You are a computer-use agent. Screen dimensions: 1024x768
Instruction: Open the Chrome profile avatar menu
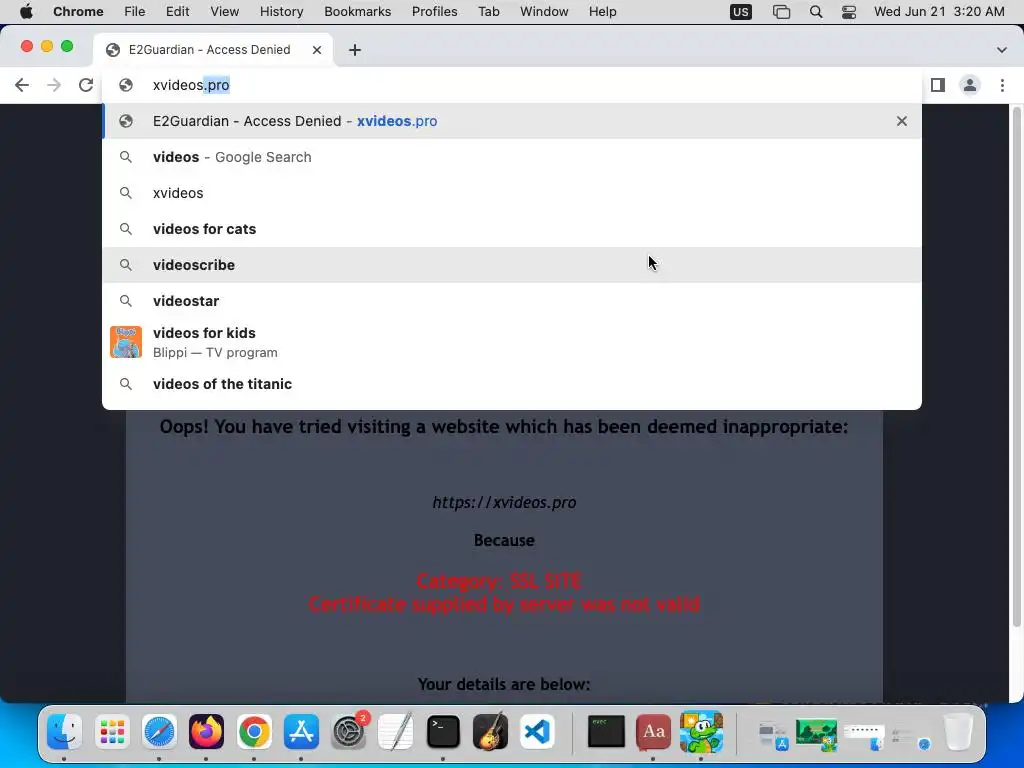970,85
